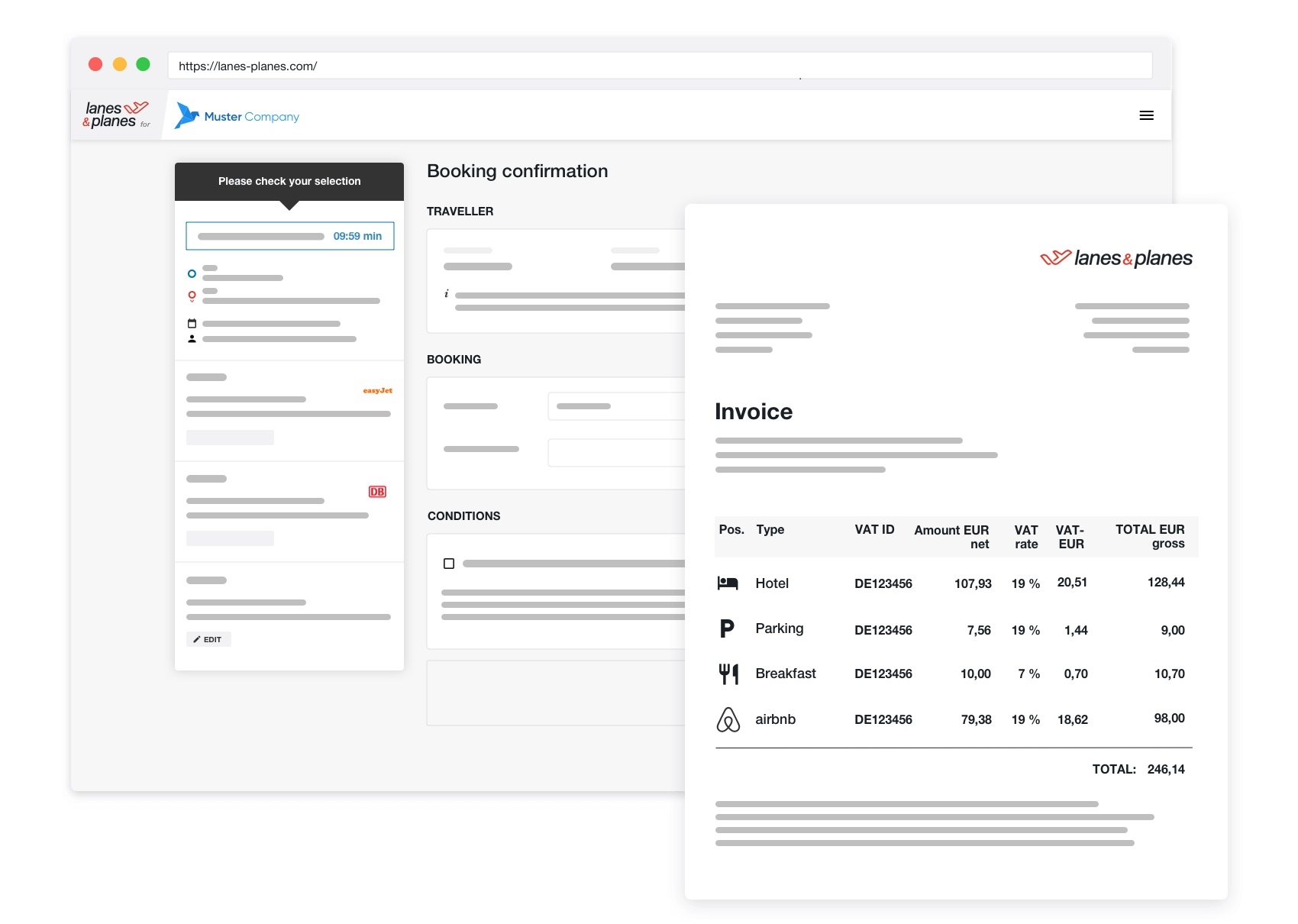Image resolution: width=1298 pixels, height=924 pixels.
Task: Click the Hotel bed icon
Action: click(728, 583)
